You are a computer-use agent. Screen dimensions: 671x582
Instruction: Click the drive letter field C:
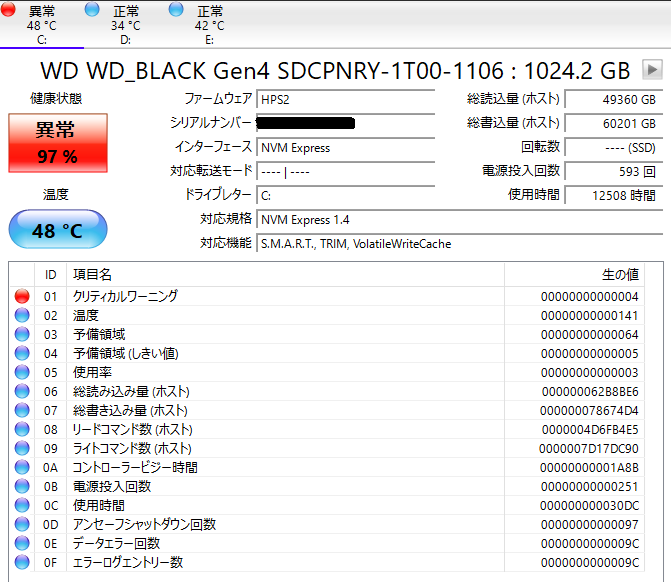pos(346,196)
